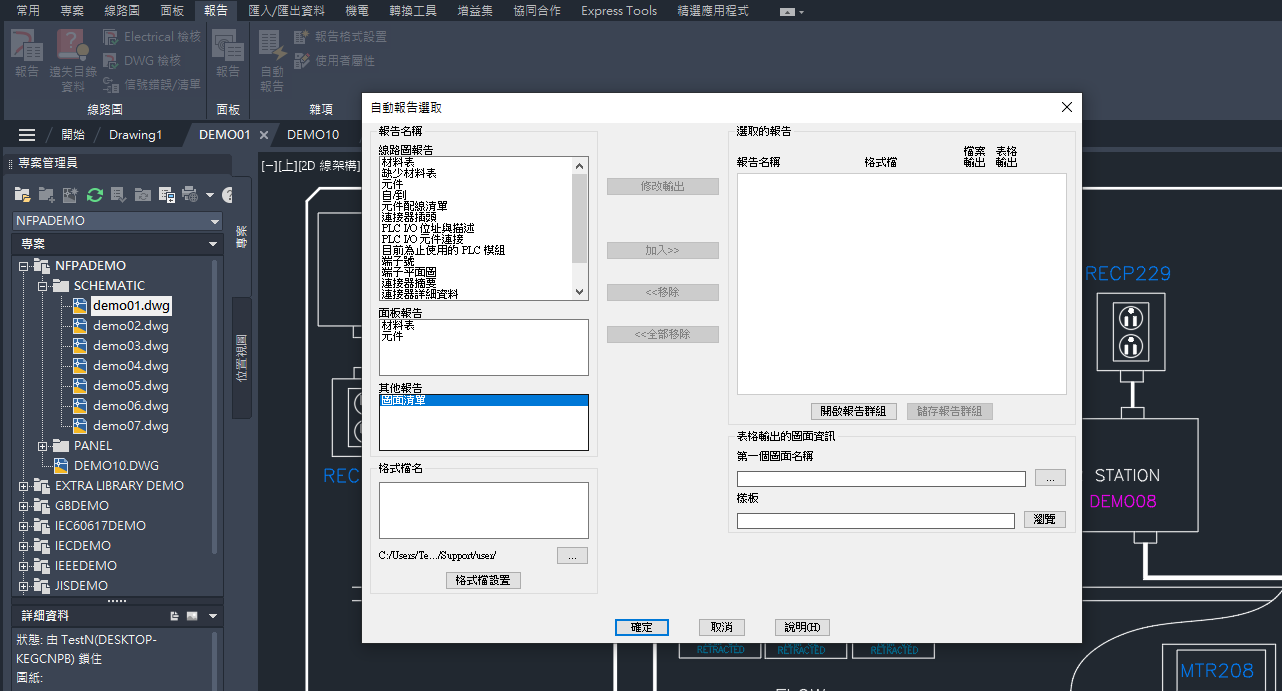Select DEMO10.DWG in the project tree

pos(116,466)
